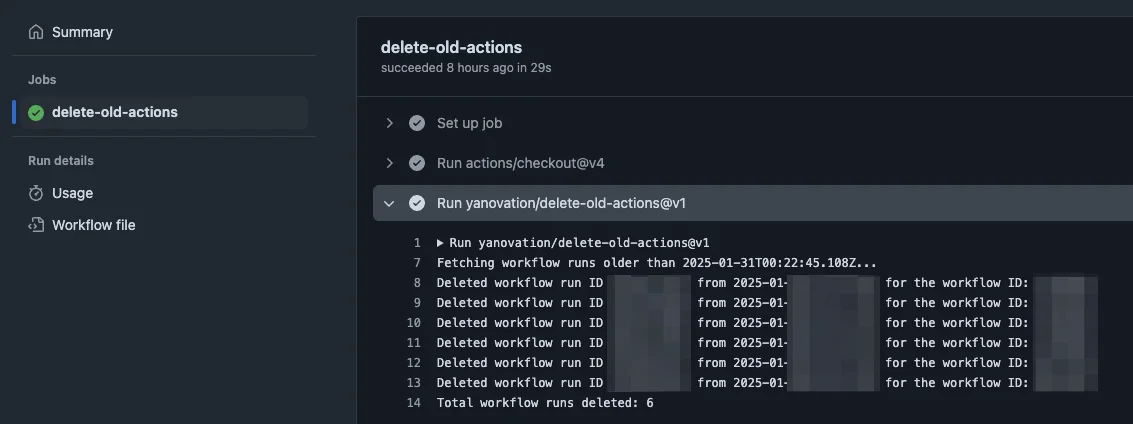Click log line number 10

(x=414, y=323)
